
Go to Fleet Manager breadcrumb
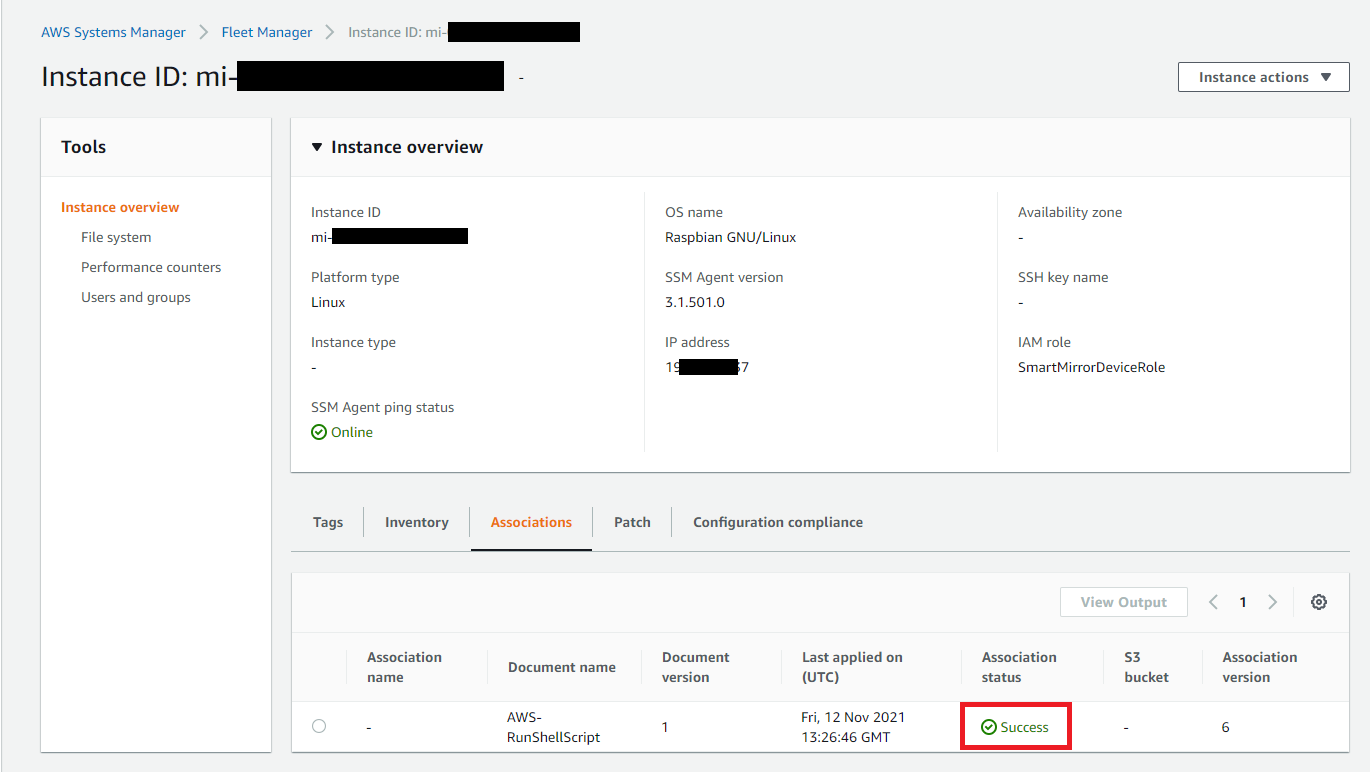click(267, 32)
